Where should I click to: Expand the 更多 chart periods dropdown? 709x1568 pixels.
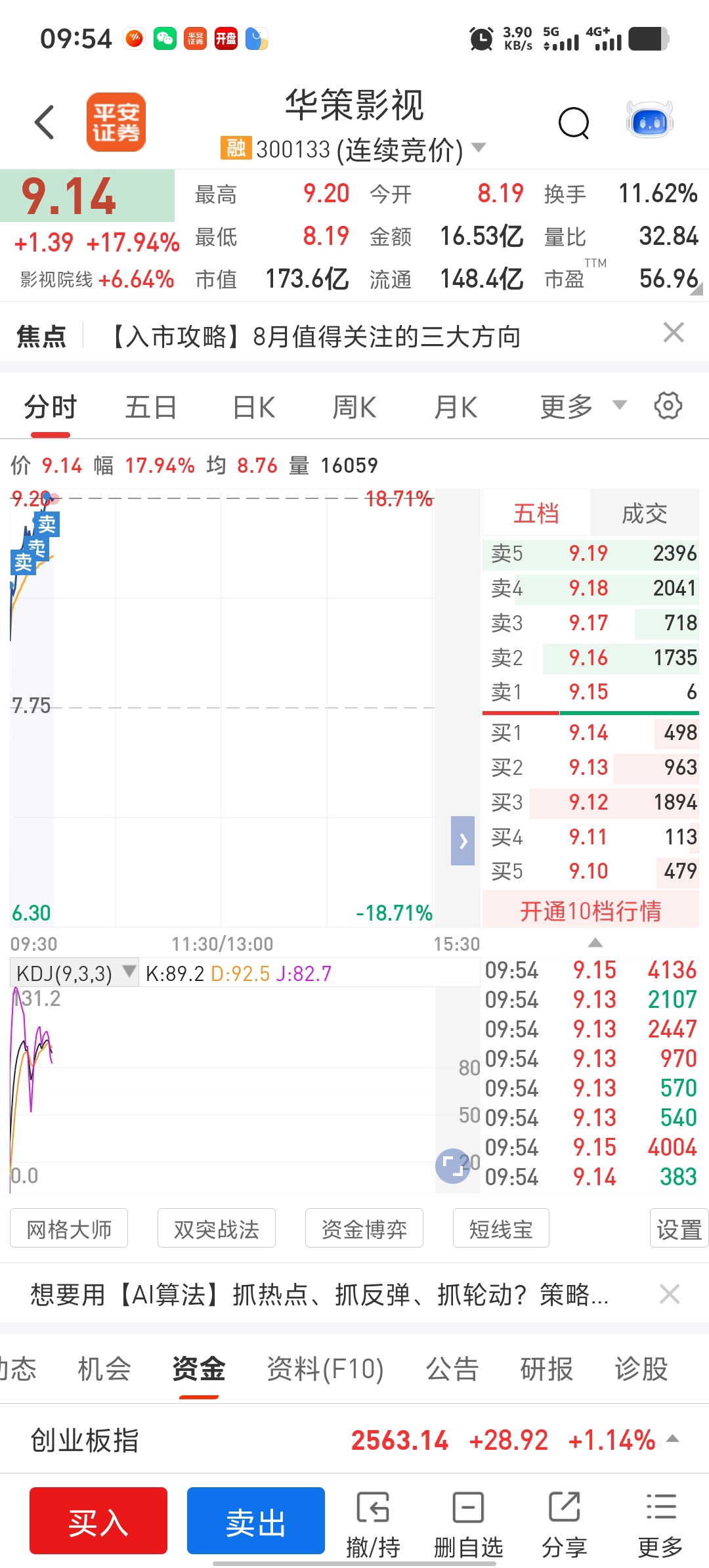coord(583,407)
